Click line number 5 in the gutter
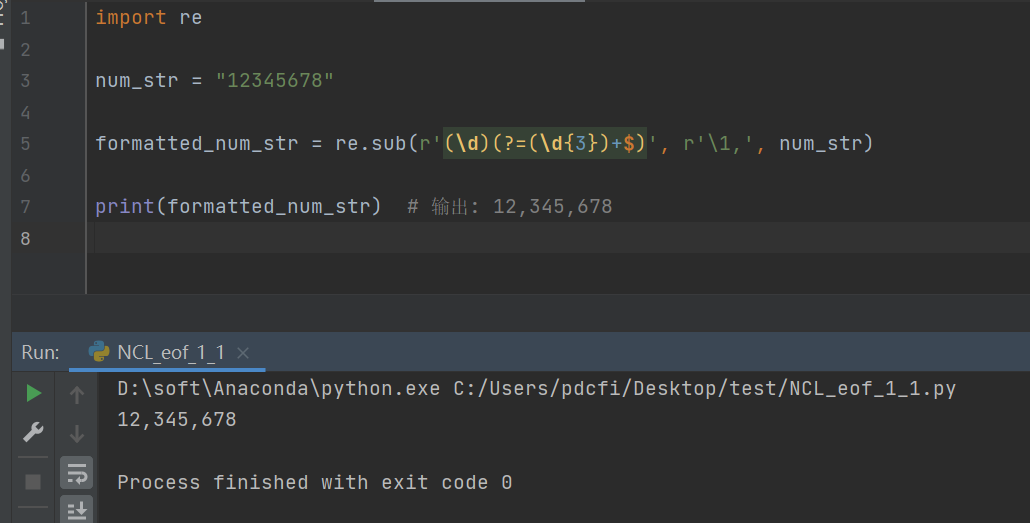The width and height of the screenshot is (1030, 523). 25,143
